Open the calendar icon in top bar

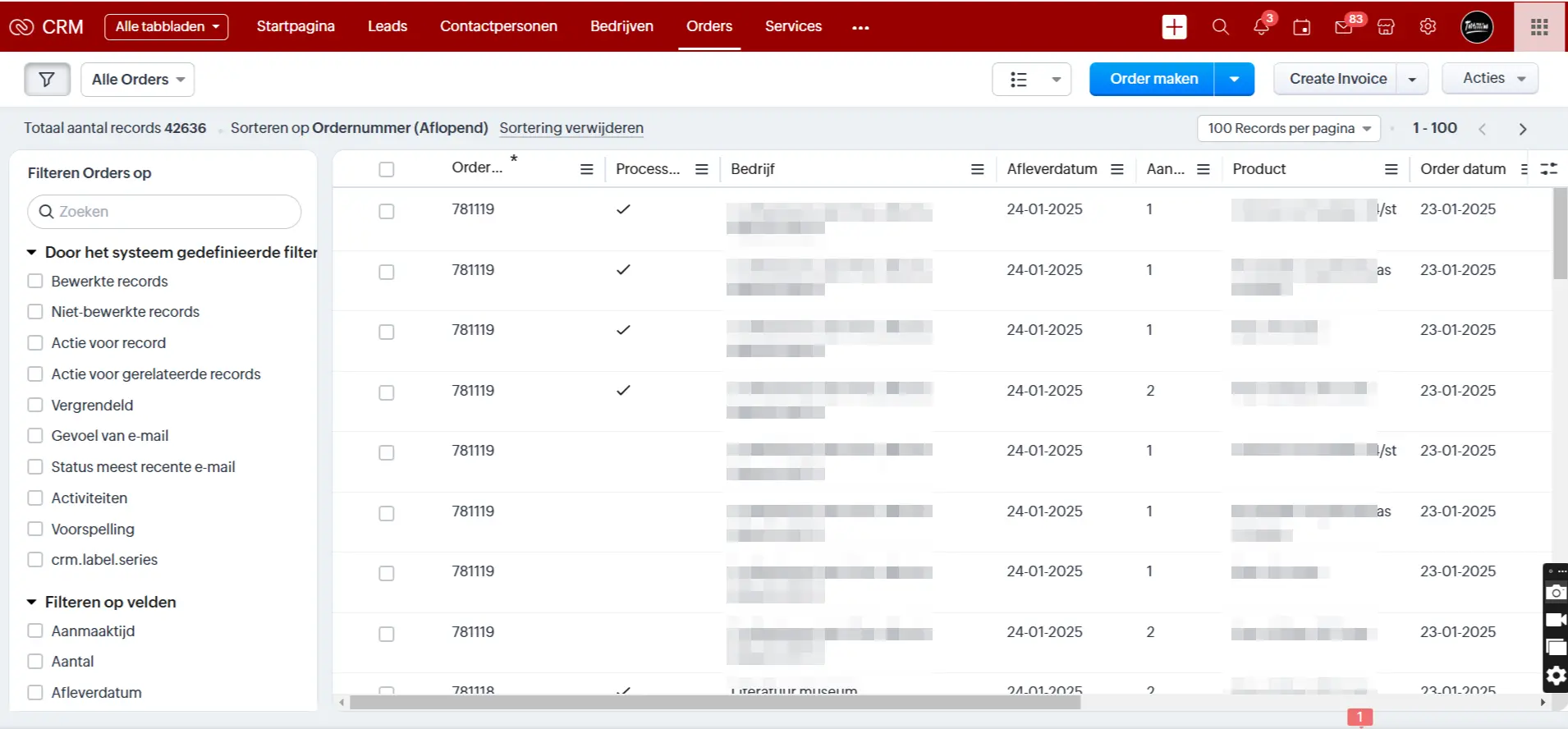[1302, 27]
